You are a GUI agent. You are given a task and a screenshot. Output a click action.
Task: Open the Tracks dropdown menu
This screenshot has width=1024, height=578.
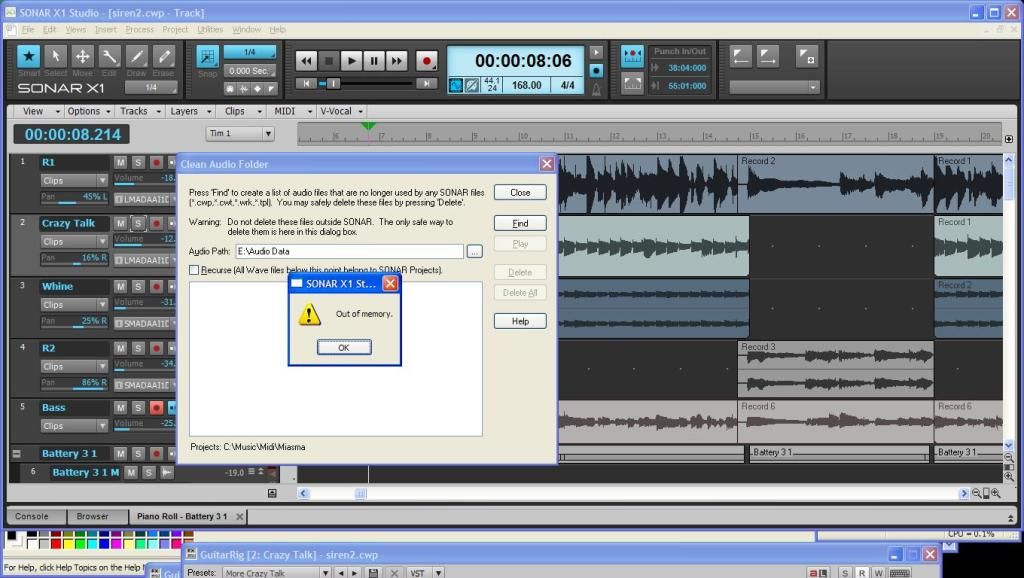point(139,111)
